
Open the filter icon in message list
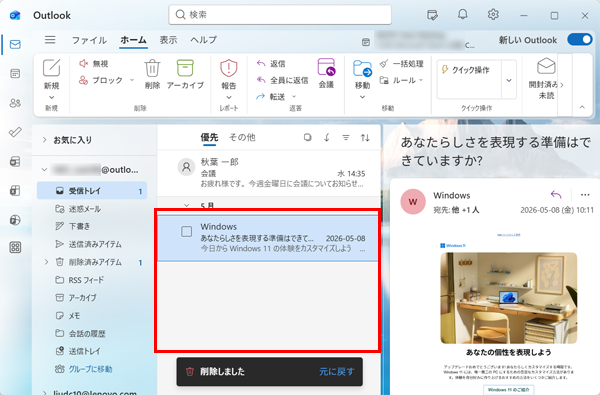point(346,137)
